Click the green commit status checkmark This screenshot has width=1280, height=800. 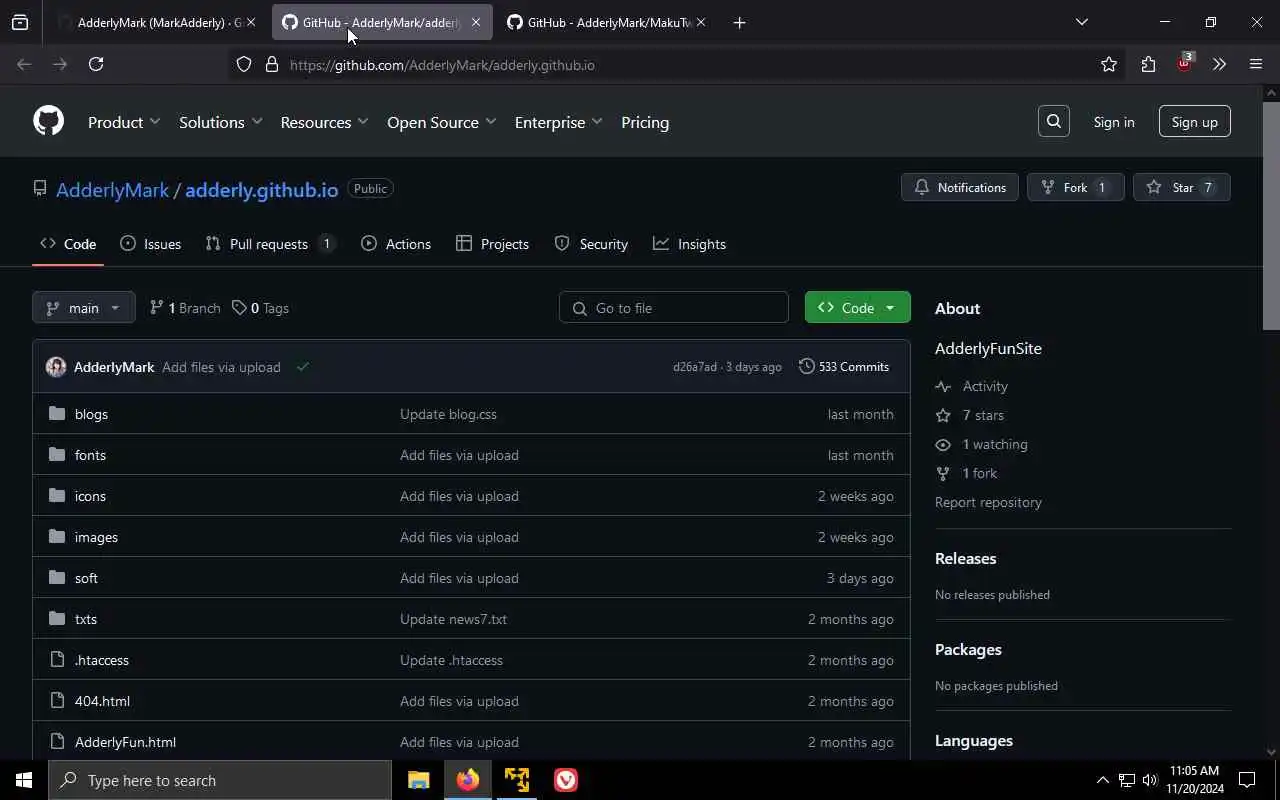tap(302, 367)
